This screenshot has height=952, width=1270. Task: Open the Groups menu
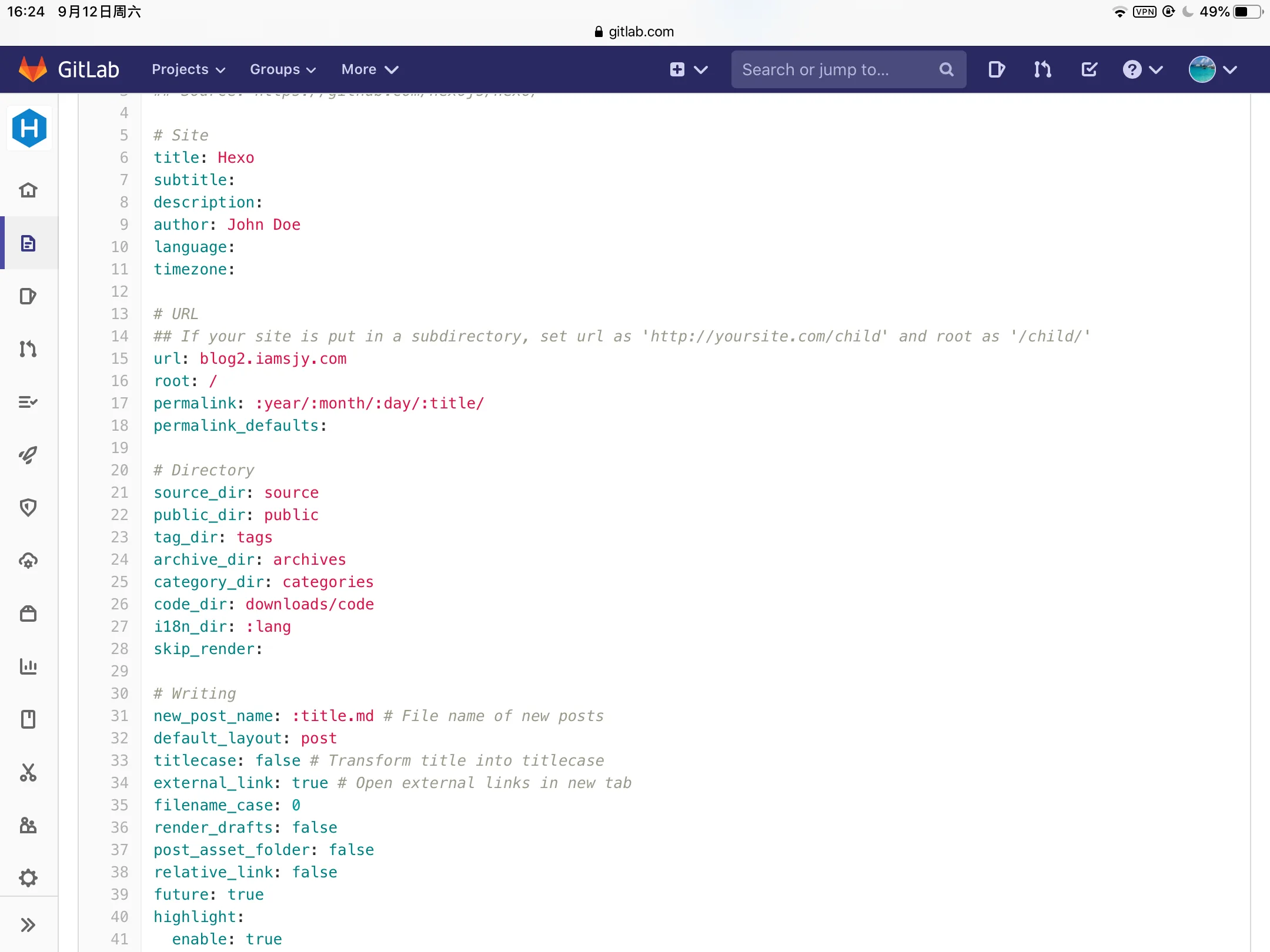click(x=283, y=69)
